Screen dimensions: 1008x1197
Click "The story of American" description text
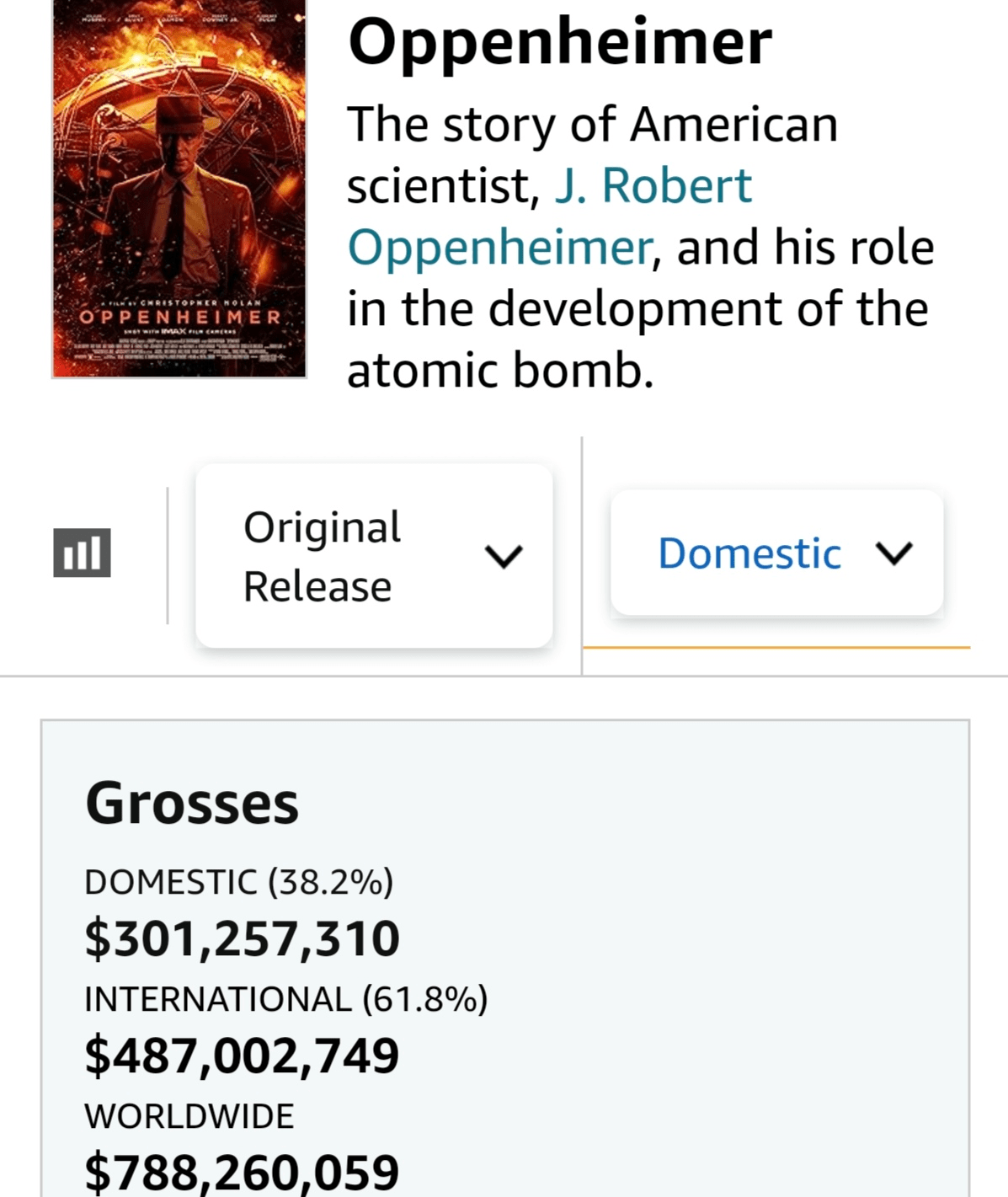(x=592, y=125)
